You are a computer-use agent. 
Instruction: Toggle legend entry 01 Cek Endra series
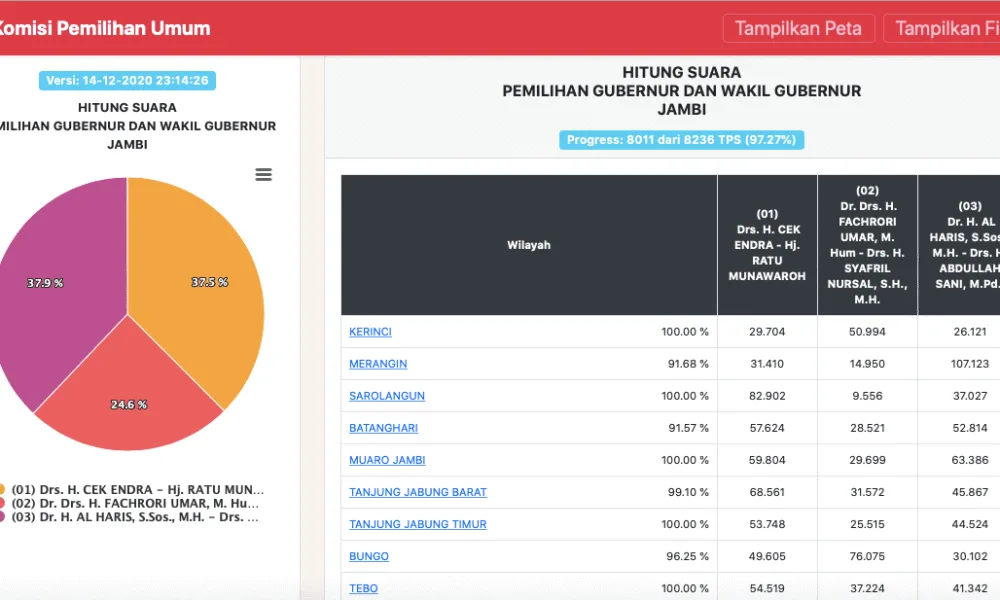(135, 490)
